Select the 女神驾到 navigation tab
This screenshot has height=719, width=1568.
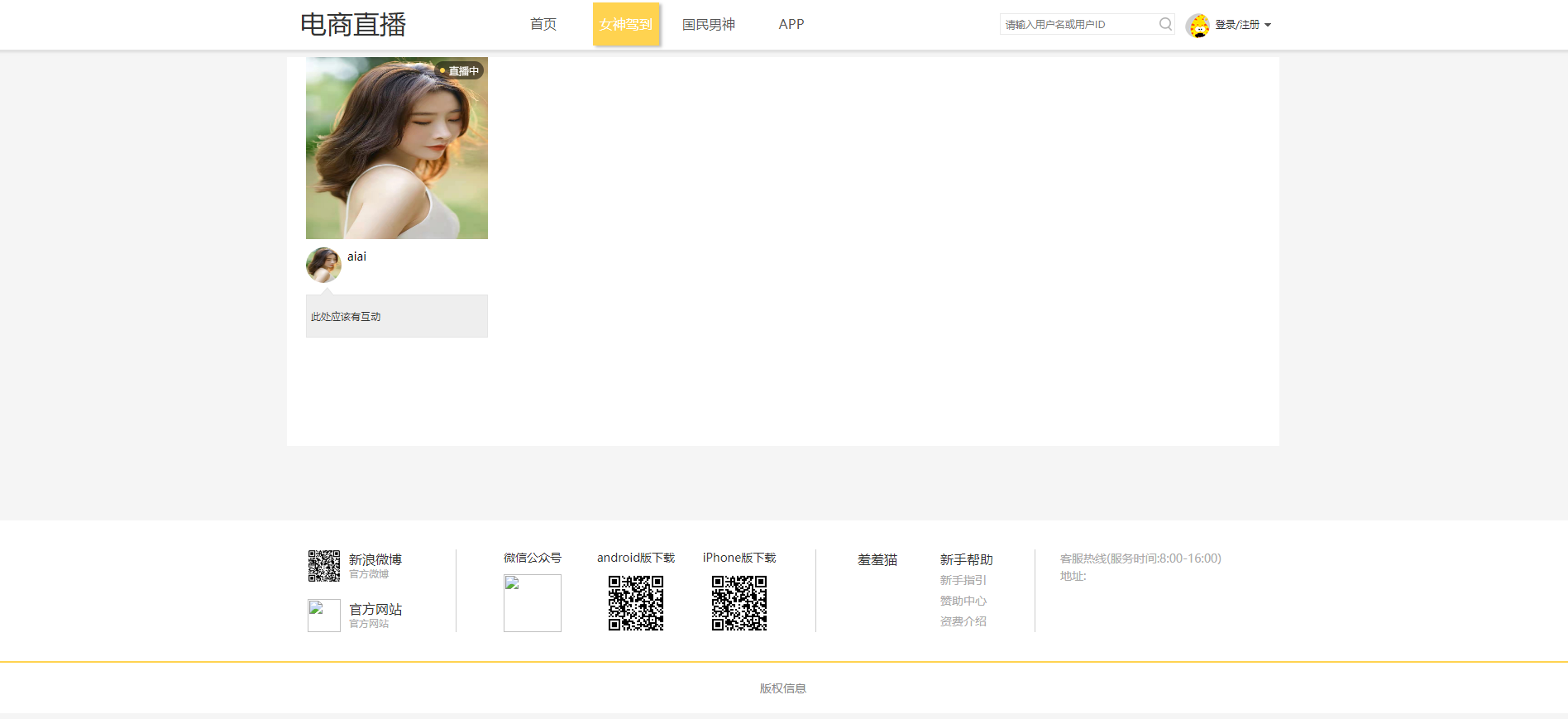pyautogui.click(x=626, y=25)
